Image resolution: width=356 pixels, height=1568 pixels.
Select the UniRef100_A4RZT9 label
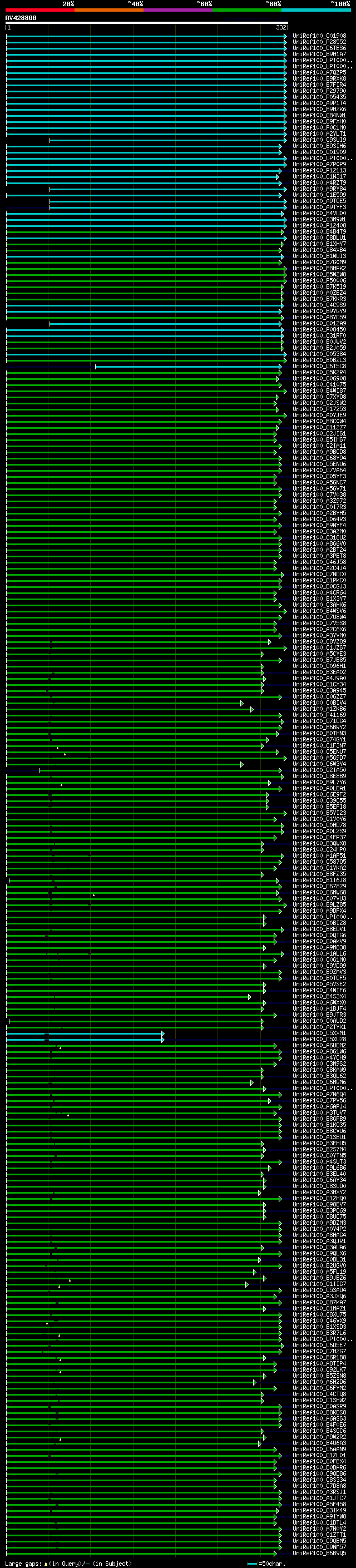[319, 182]
